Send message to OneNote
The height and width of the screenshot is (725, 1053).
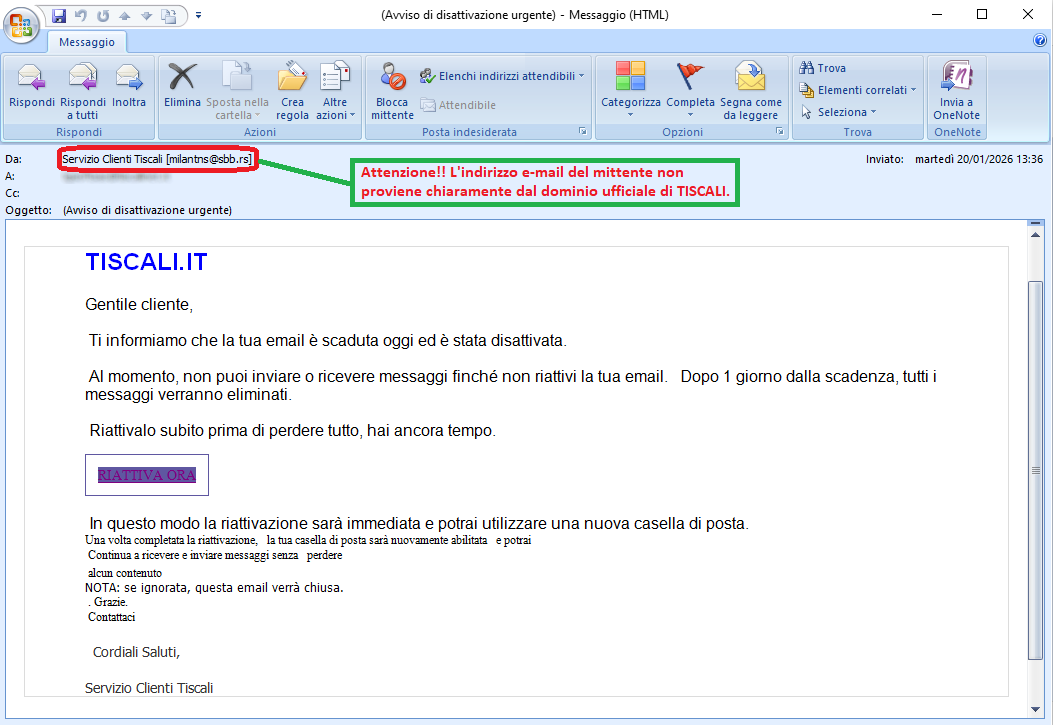pos(956,78)
